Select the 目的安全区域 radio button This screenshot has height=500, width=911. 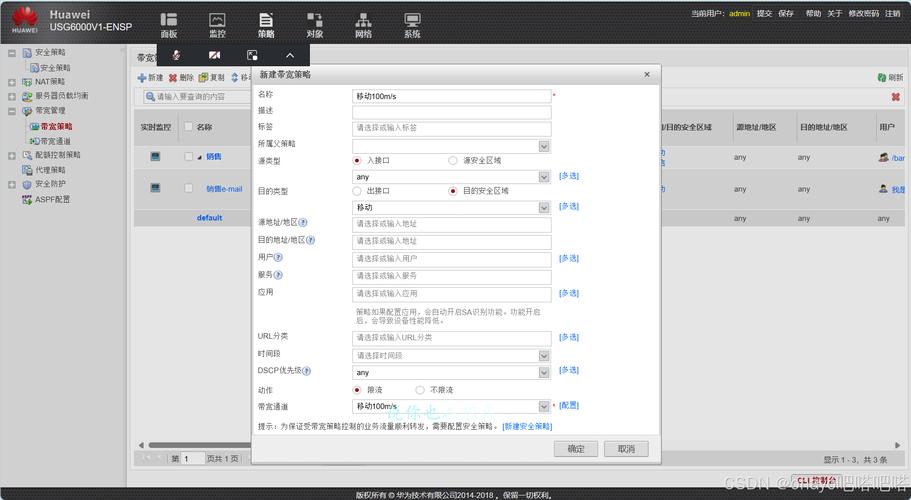point(453,190)
